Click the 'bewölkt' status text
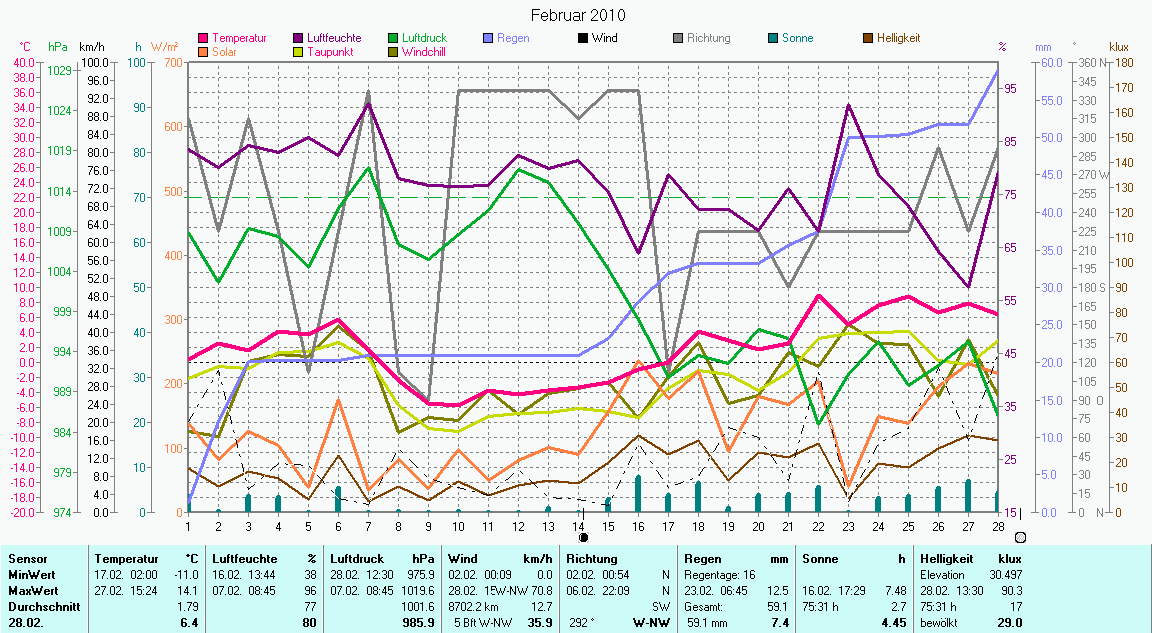Screen dimensions: 1152x633 point(941,622)
